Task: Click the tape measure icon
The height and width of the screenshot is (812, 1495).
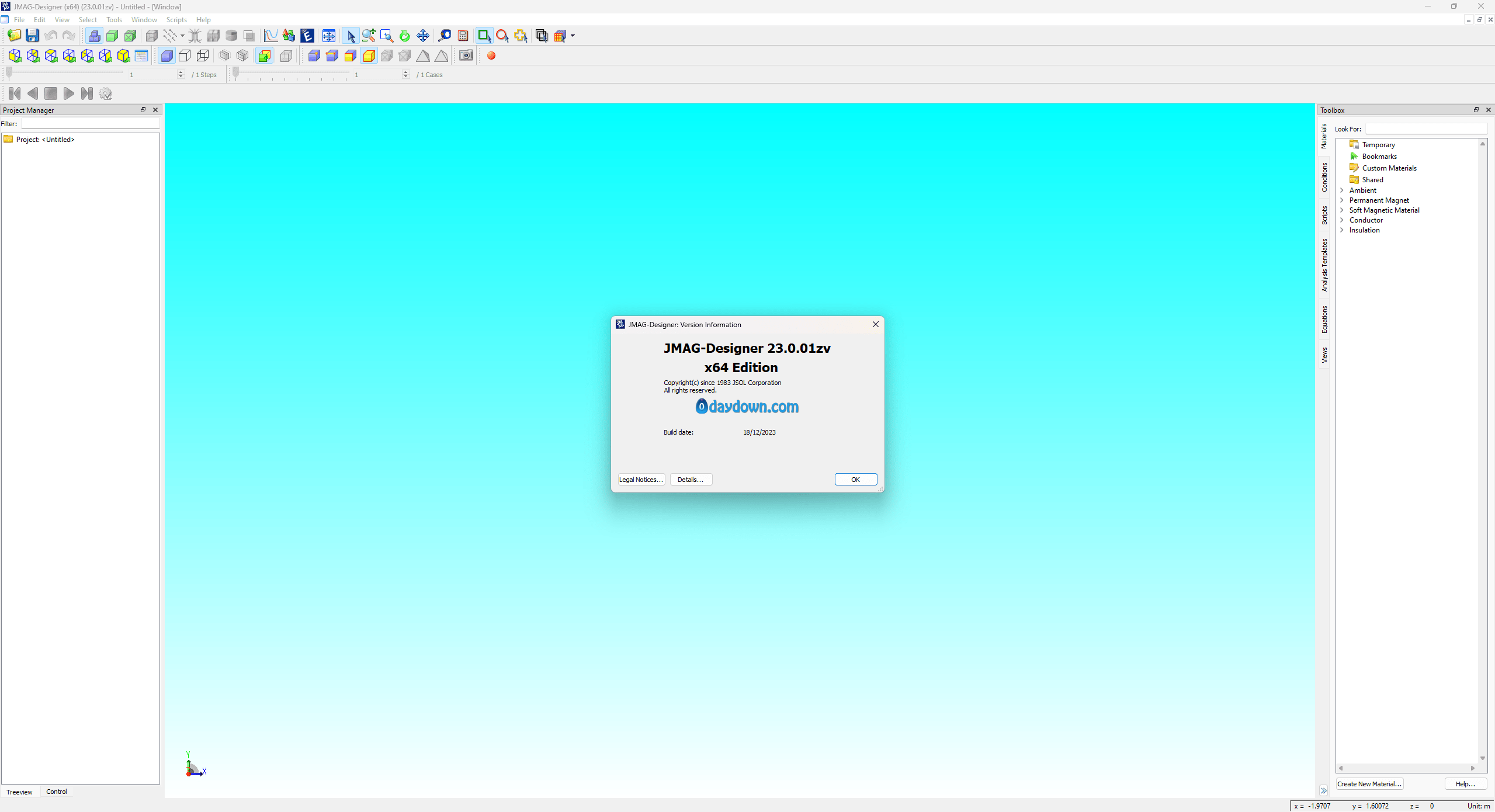Action: click(445, 36)
